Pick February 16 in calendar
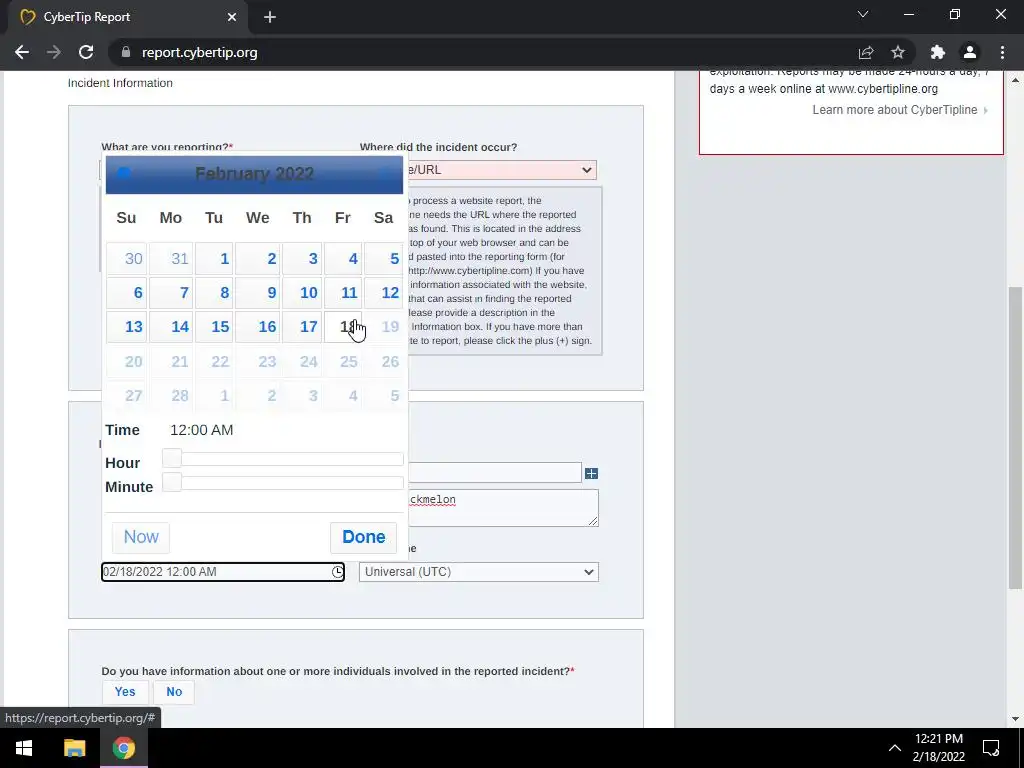Image resolution: width=1024 pixels, height=768 pixels. coord(257,327)
